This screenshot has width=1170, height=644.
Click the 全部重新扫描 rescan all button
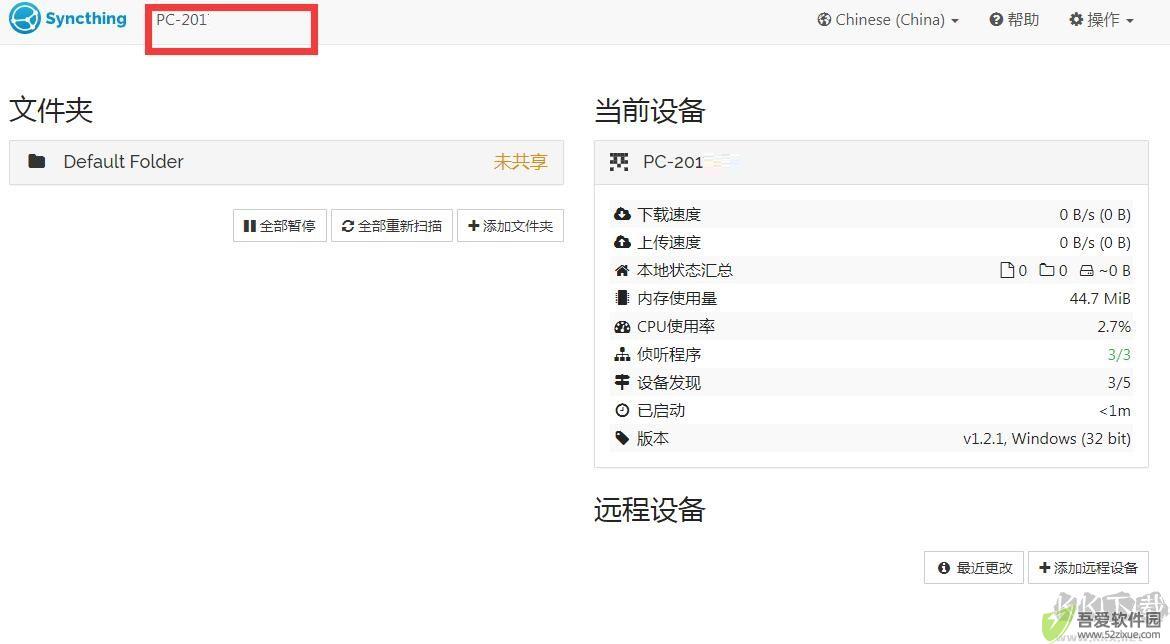[392, 226]
